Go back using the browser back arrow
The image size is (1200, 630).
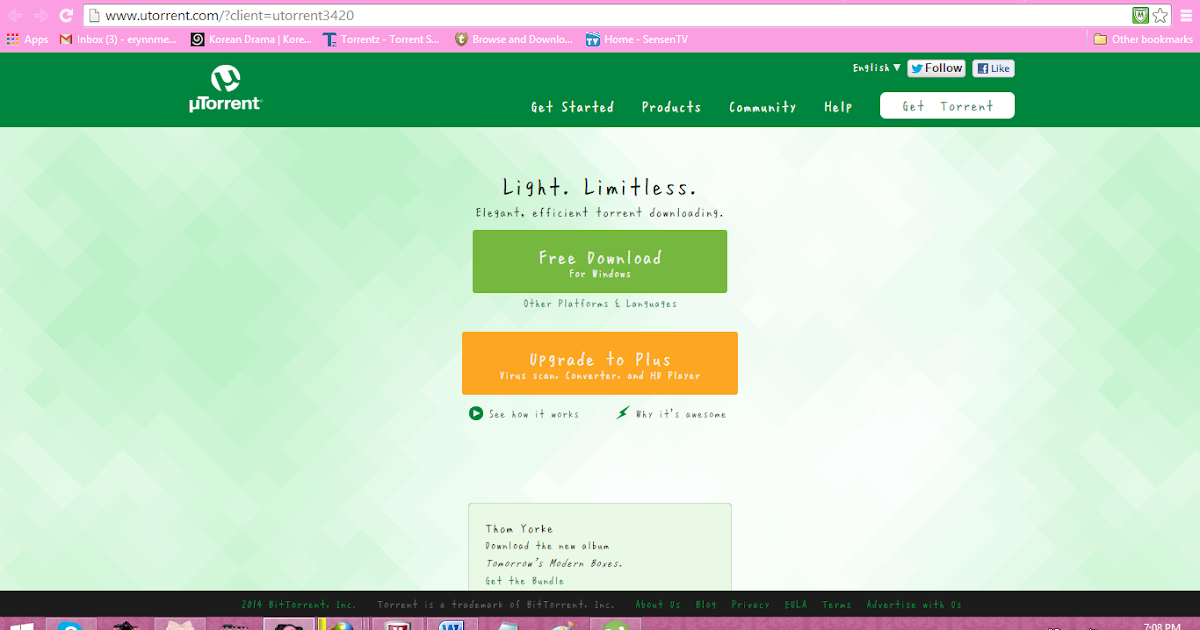click(16, 16)
